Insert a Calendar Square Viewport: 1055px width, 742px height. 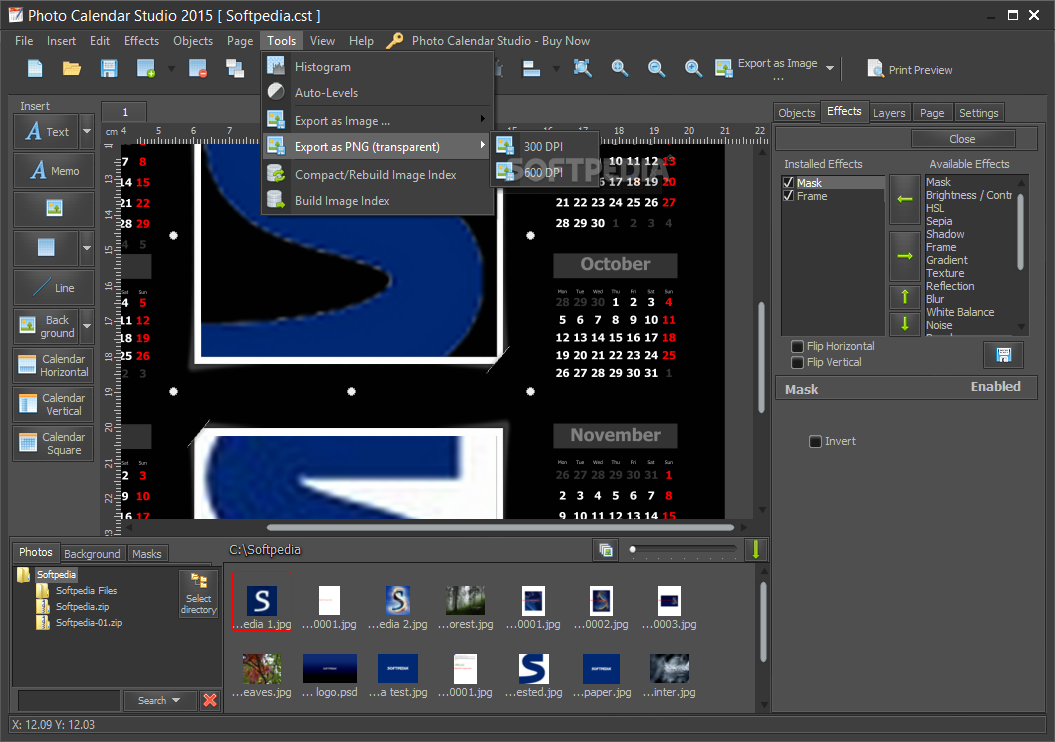point(54,443)
